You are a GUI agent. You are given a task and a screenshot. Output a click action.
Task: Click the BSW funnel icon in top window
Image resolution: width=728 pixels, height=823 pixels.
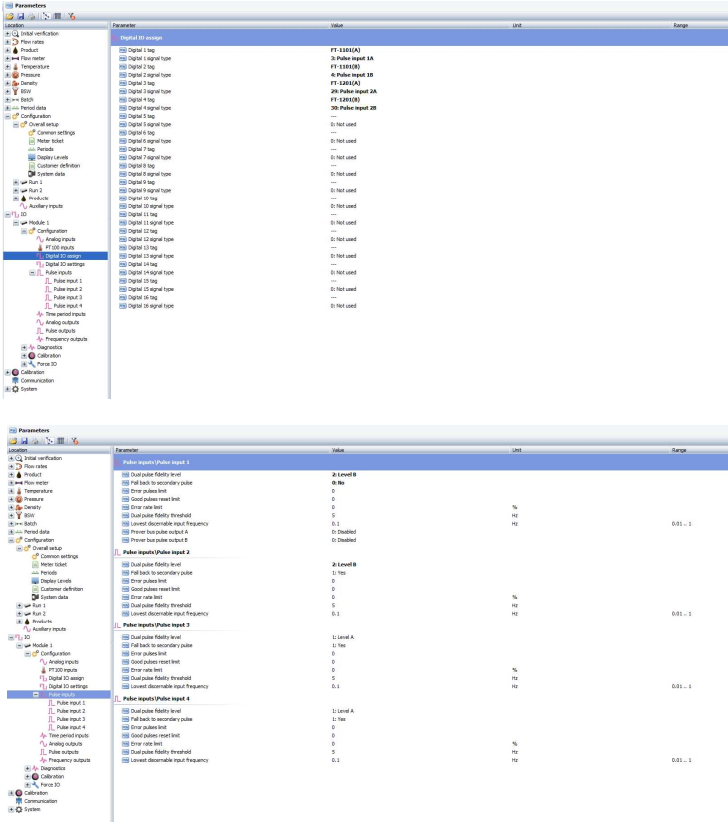15,91
